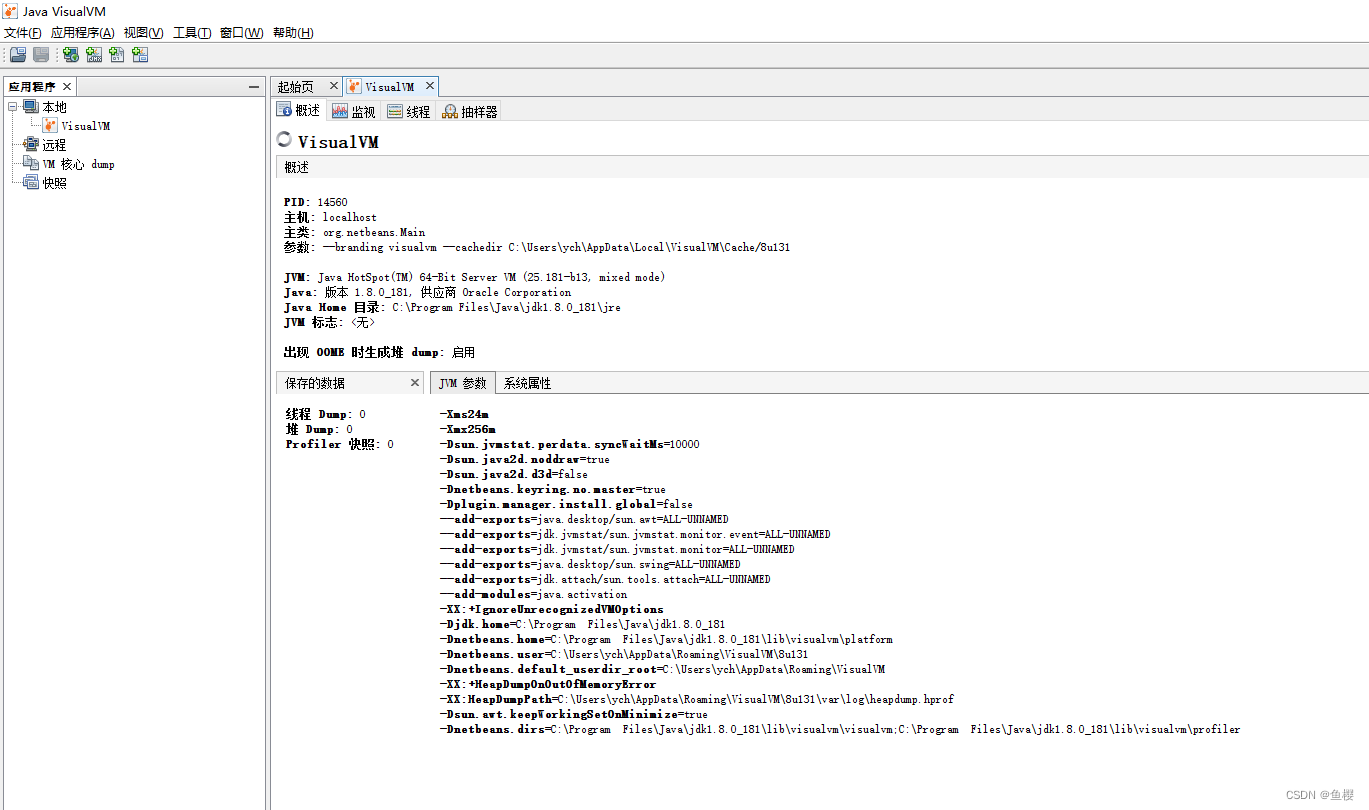
Task: Click the Java VisualVM title bar icon
Action: [x=11, y=11]
